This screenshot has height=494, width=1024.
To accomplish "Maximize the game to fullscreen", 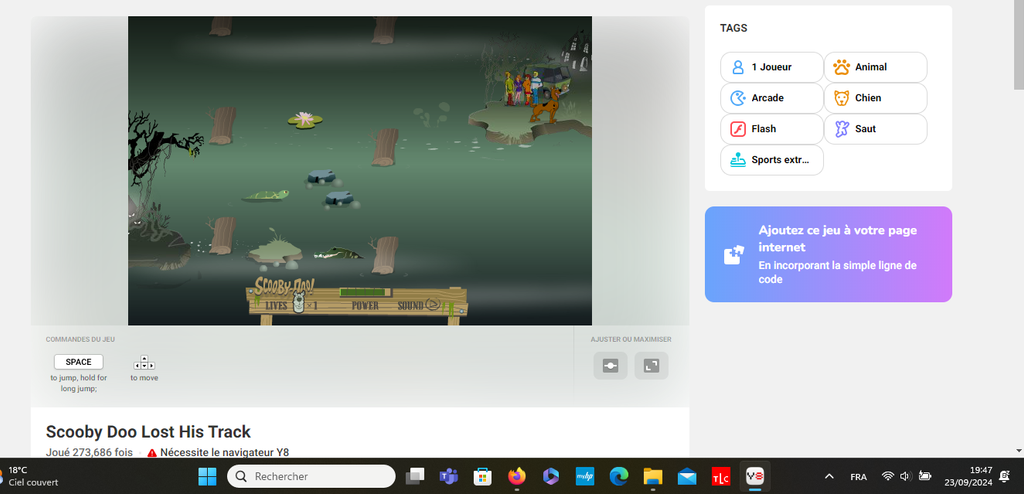I will pyautogui.click(x=651, y=366).
